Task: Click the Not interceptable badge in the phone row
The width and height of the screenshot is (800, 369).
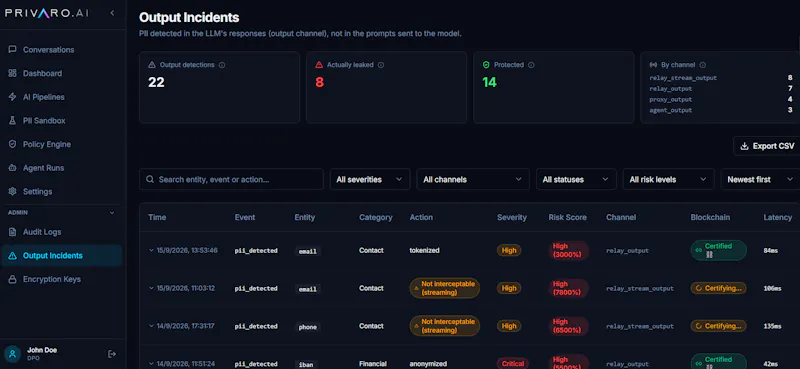Action: [444, 326]
